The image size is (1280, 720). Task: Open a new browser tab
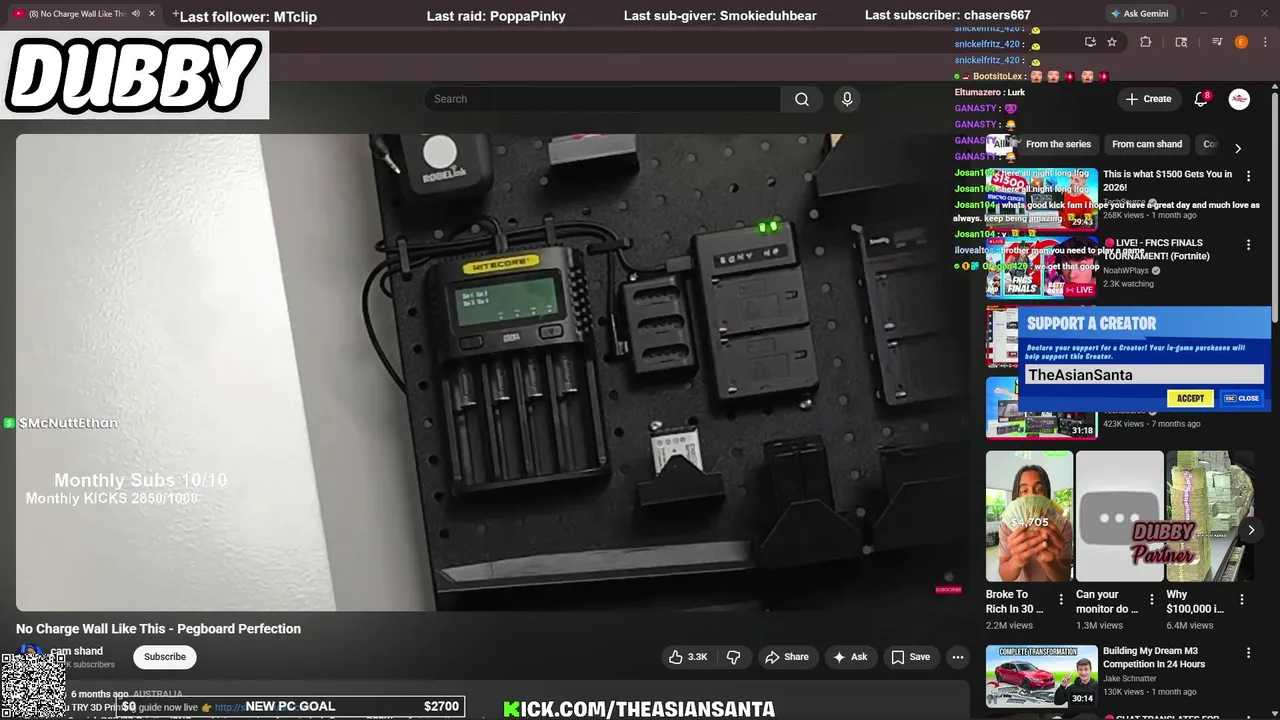pos(175,14)
